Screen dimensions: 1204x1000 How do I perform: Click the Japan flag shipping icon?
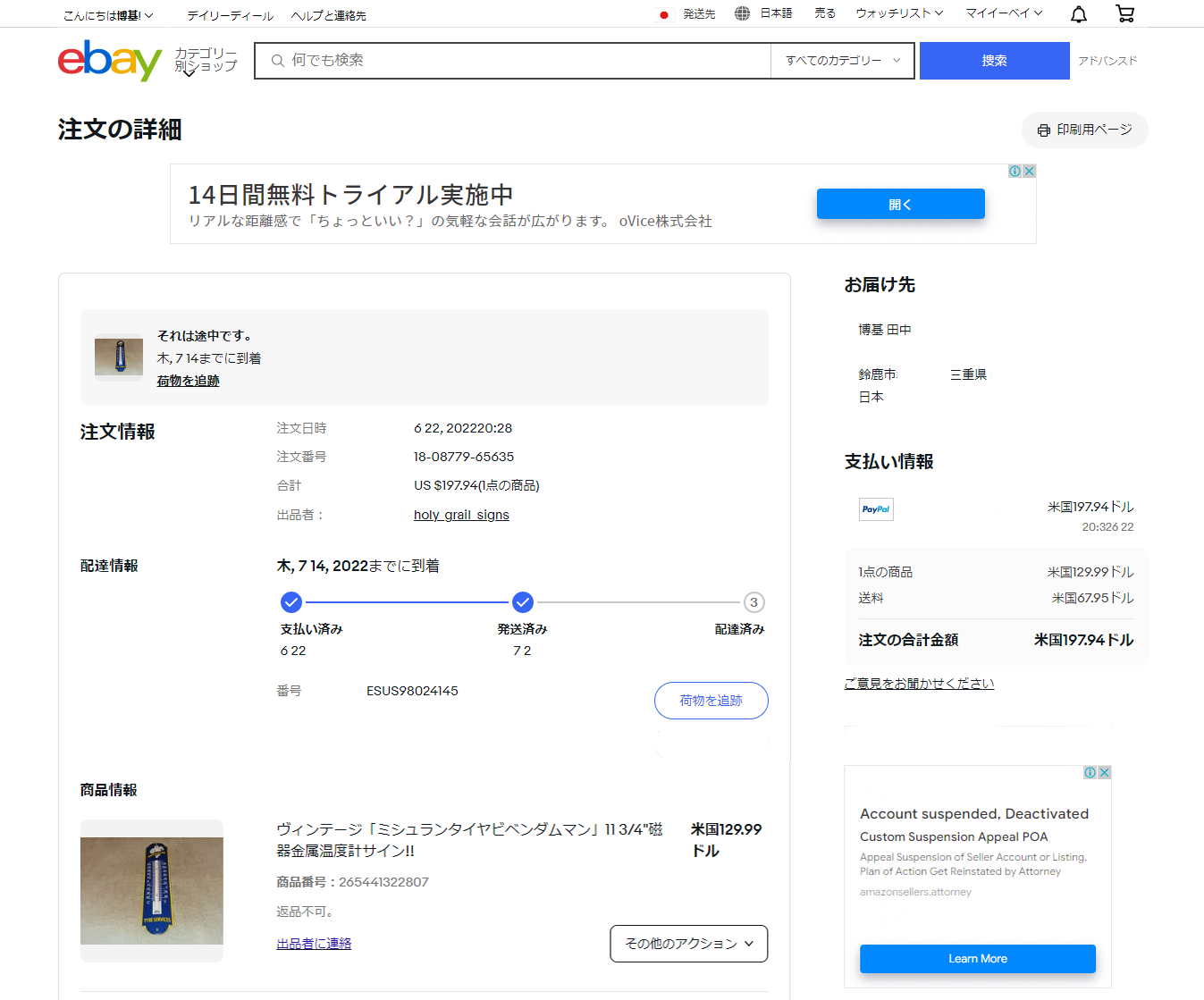(663, 14)
